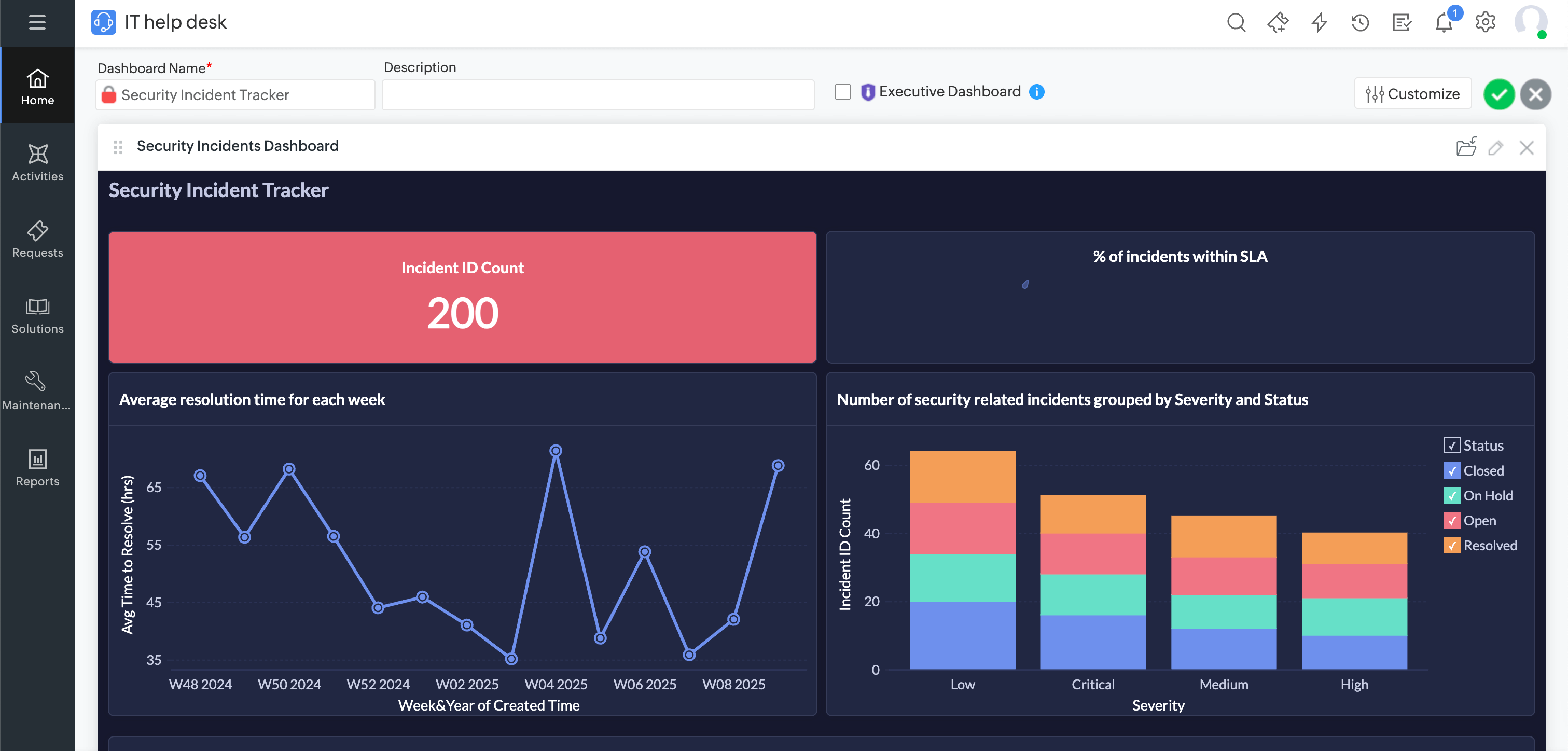
Task: Save dashboard with the green checkmark button
Action: click(1498, 94)
